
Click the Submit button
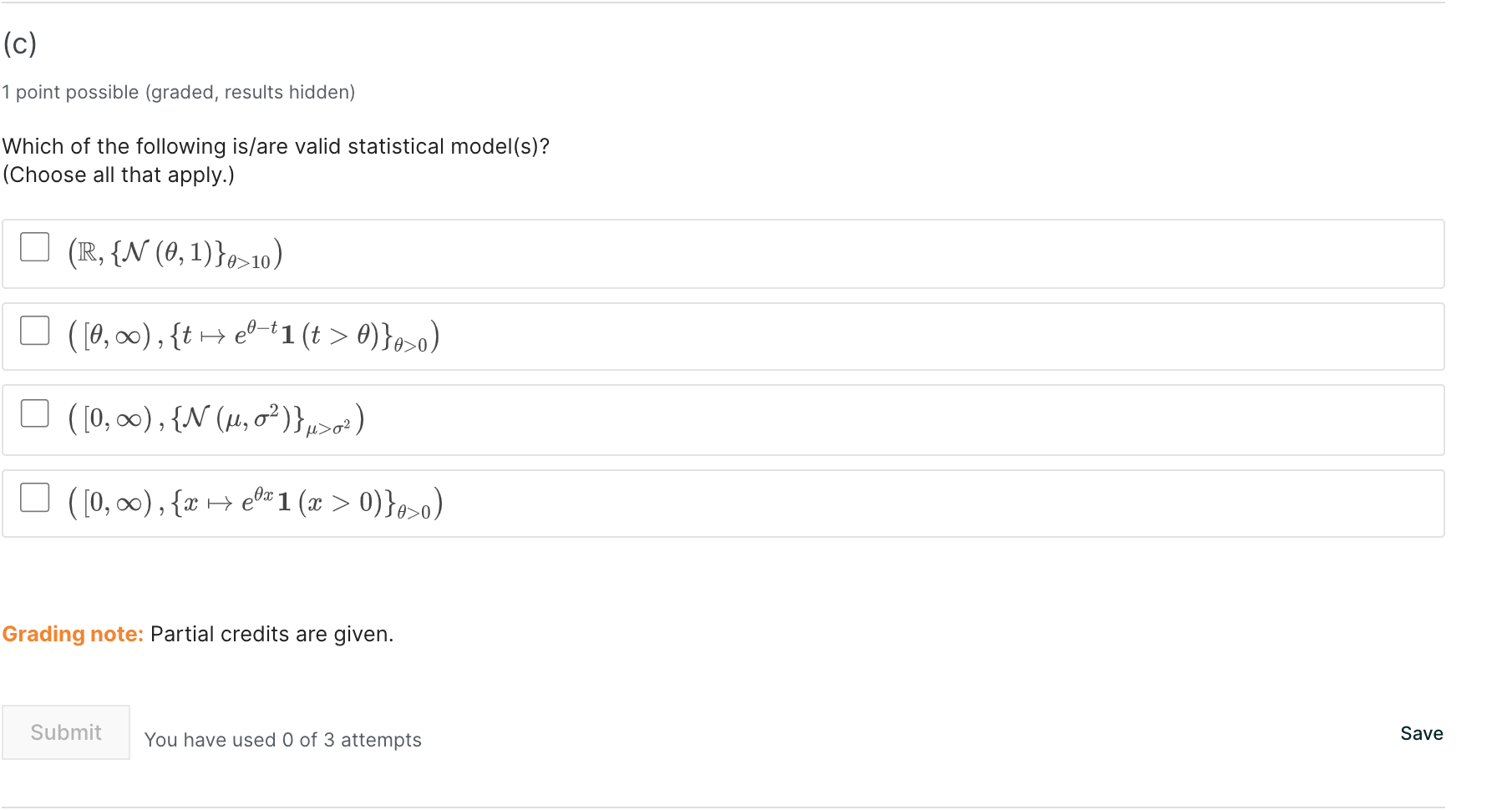click(65, 732)
